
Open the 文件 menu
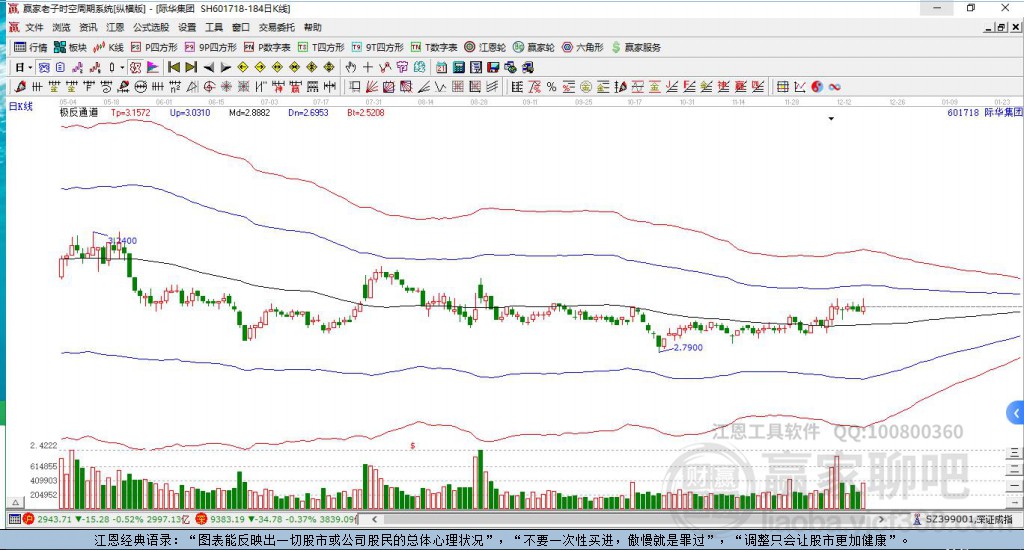34,27
